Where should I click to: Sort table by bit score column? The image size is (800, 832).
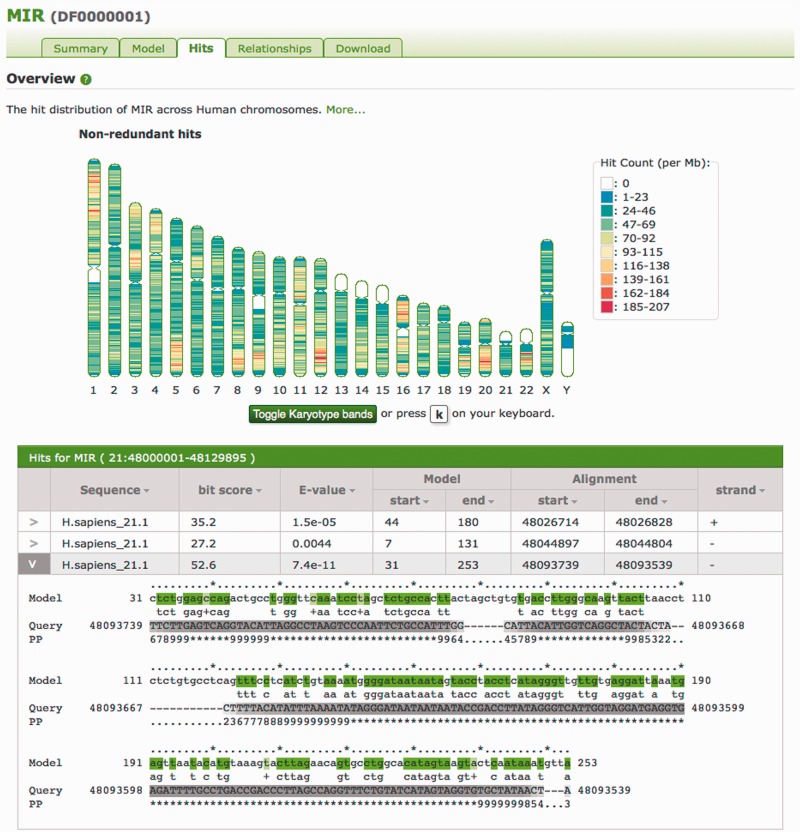230,490
